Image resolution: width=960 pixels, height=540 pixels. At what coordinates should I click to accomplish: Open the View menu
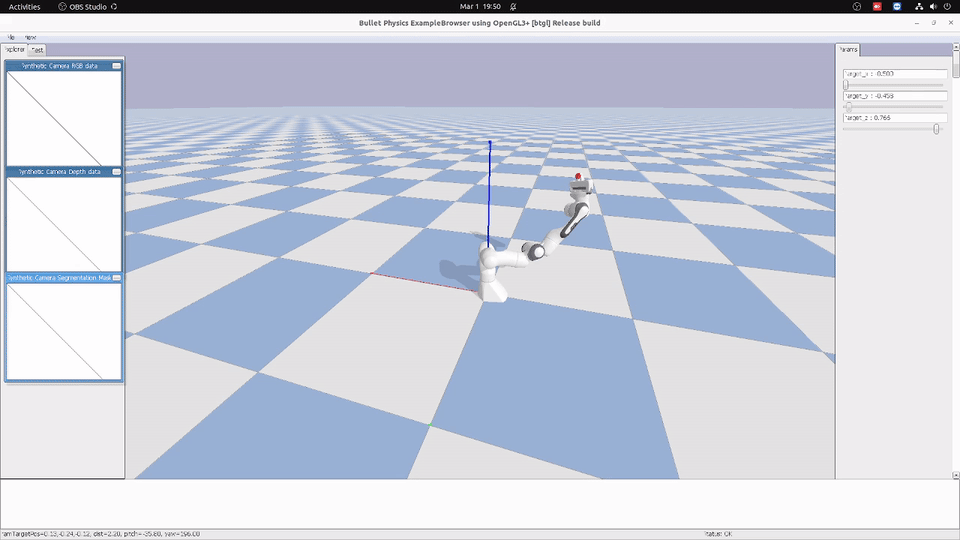pyautogui.click(x=30, y=37)
